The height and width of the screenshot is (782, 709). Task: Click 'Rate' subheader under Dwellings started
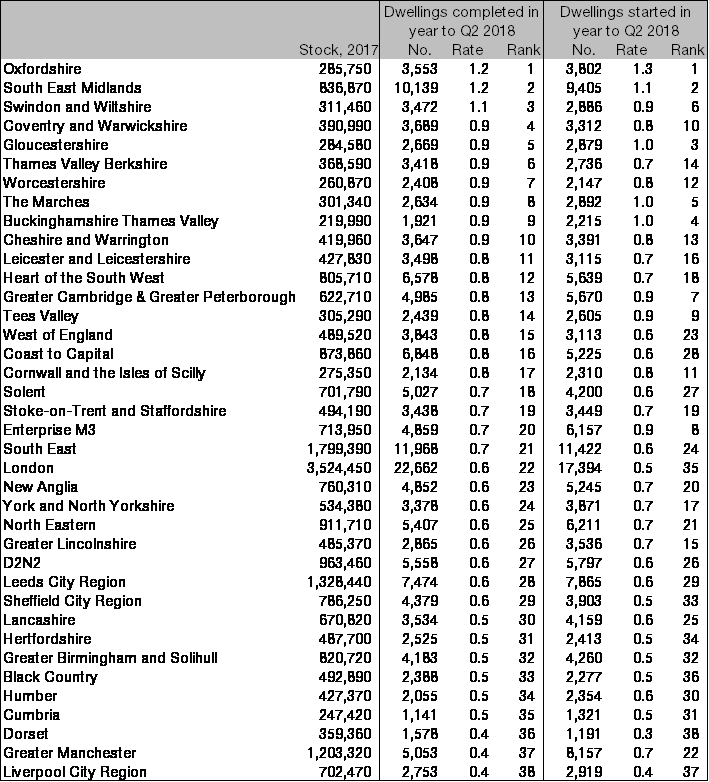(x=631, y=50)
